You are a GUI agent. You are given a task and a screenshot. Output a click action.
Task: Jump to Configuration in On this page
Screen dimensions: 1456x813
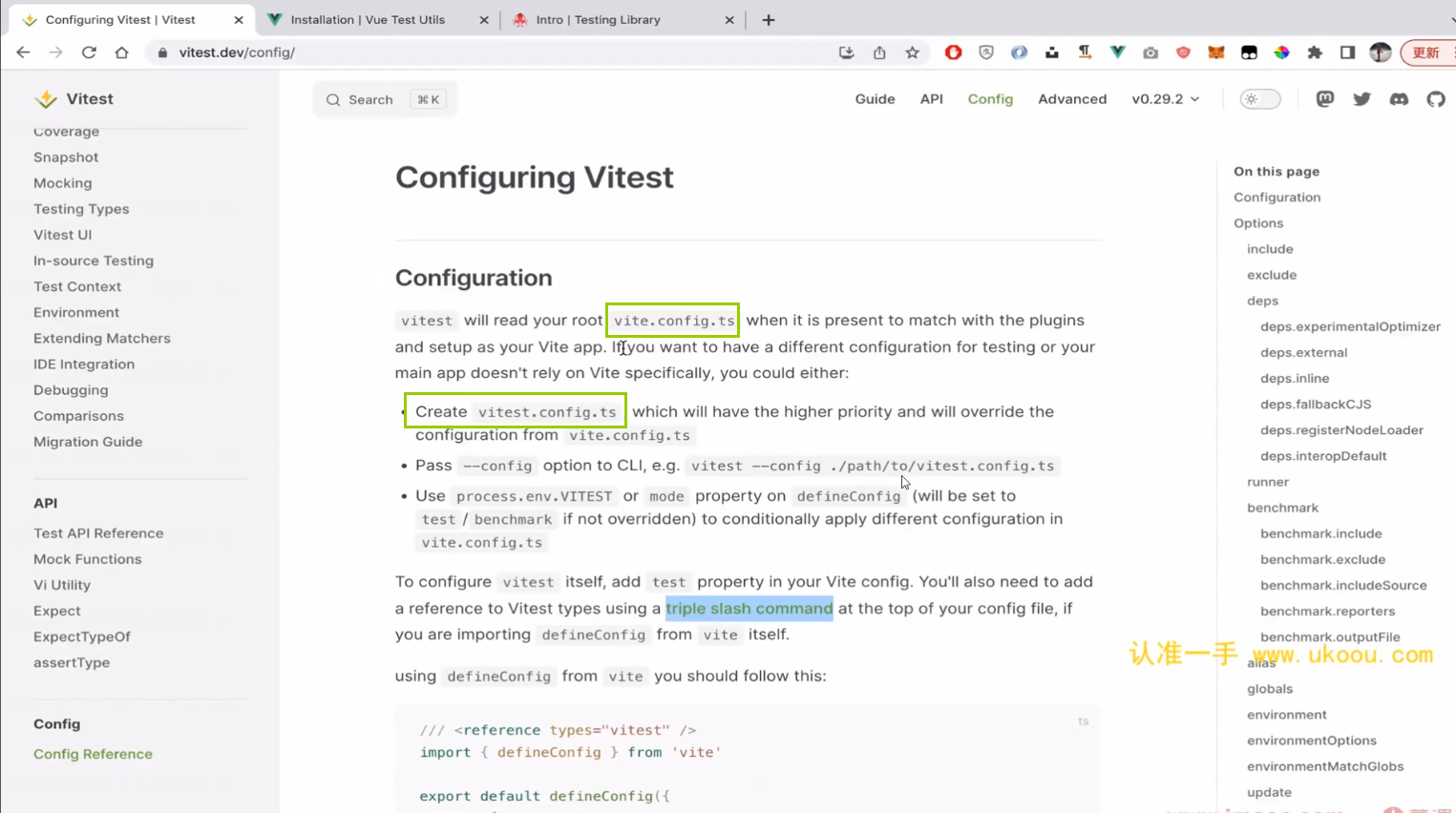1277,198
